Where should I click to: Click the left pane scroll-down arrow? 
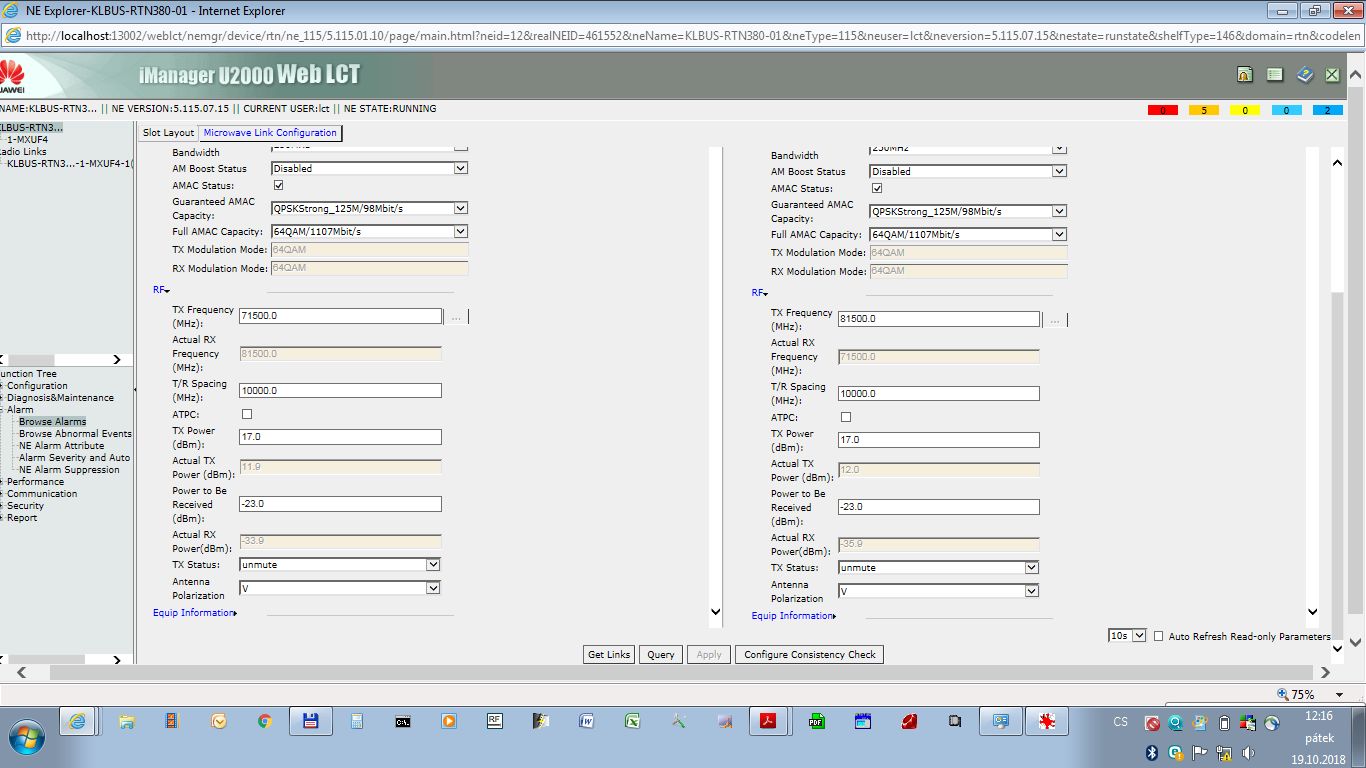click(715, 612)
